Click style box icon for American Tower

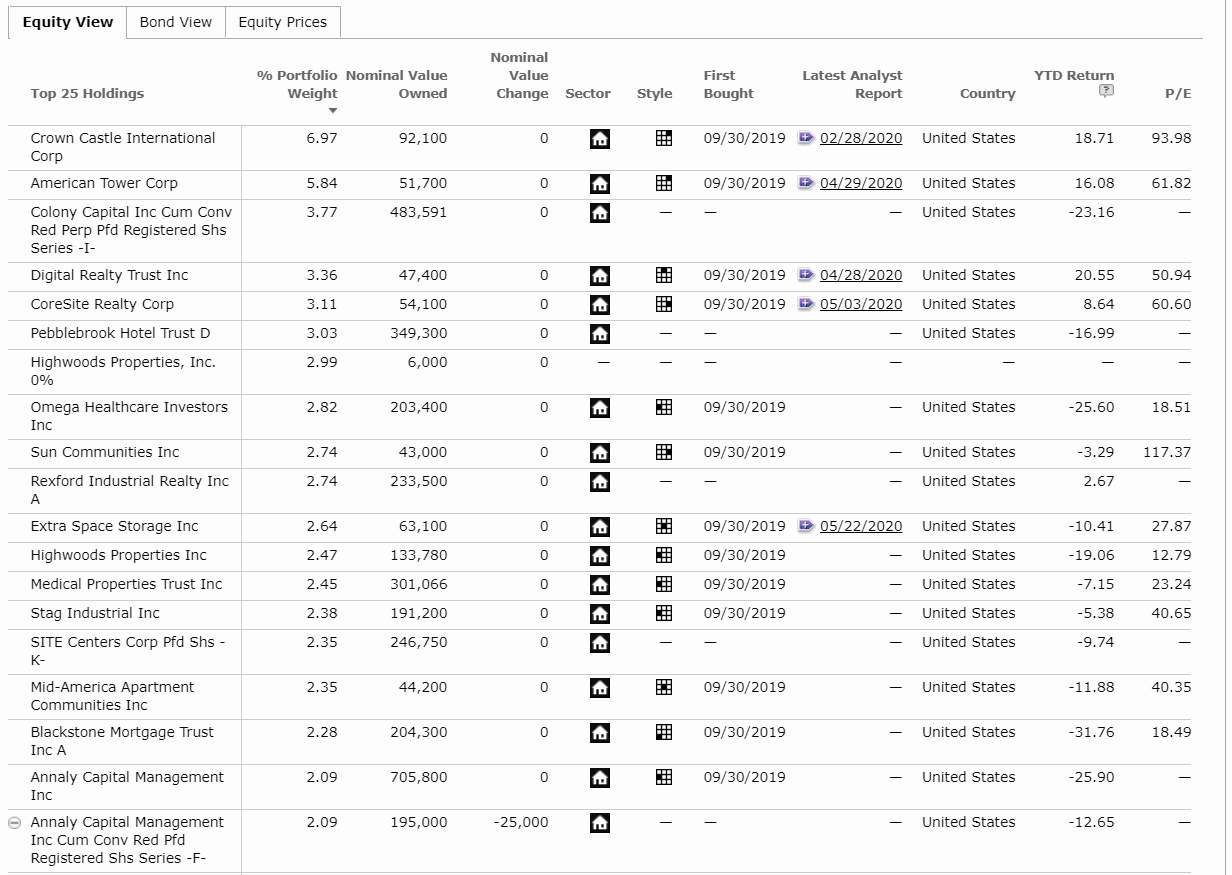coord(663,183)
